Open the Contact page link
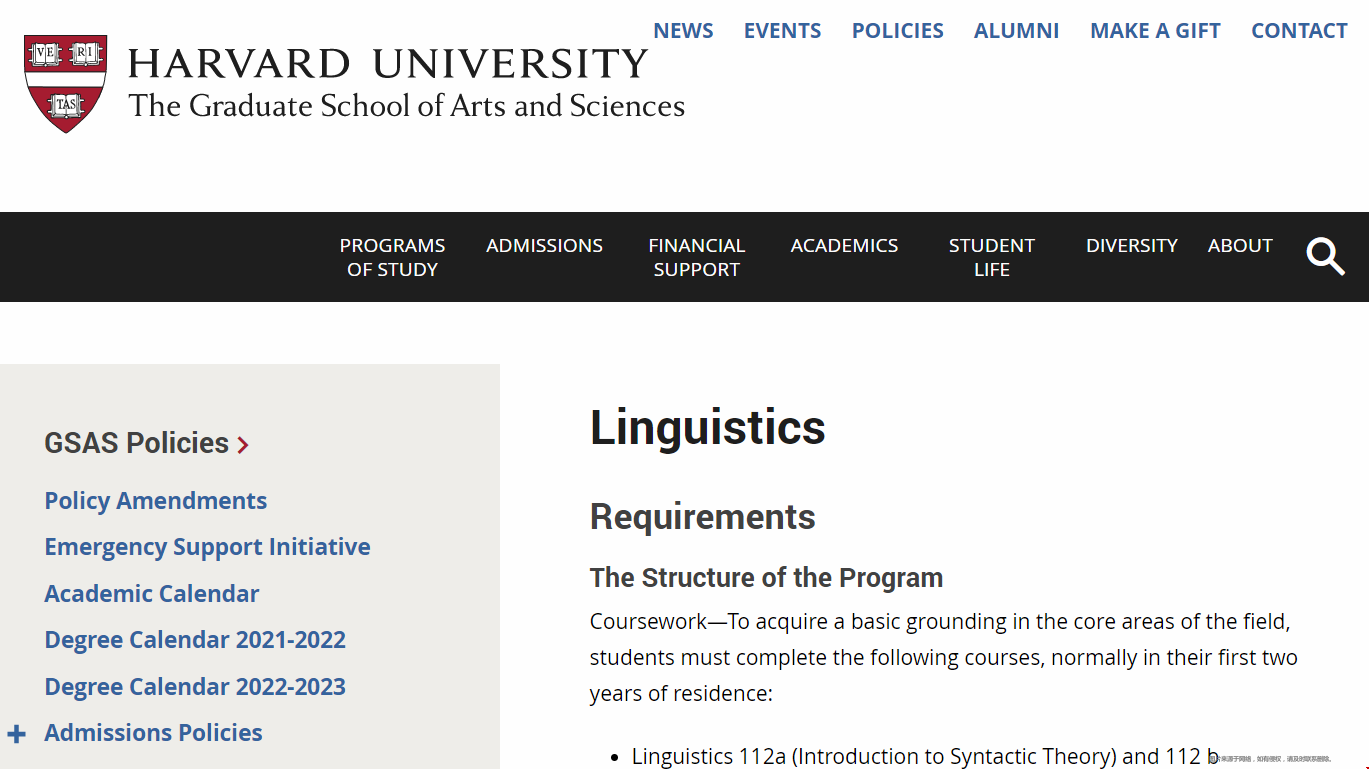Viewport: 1369px width, 769px height. coord(1299,31)
